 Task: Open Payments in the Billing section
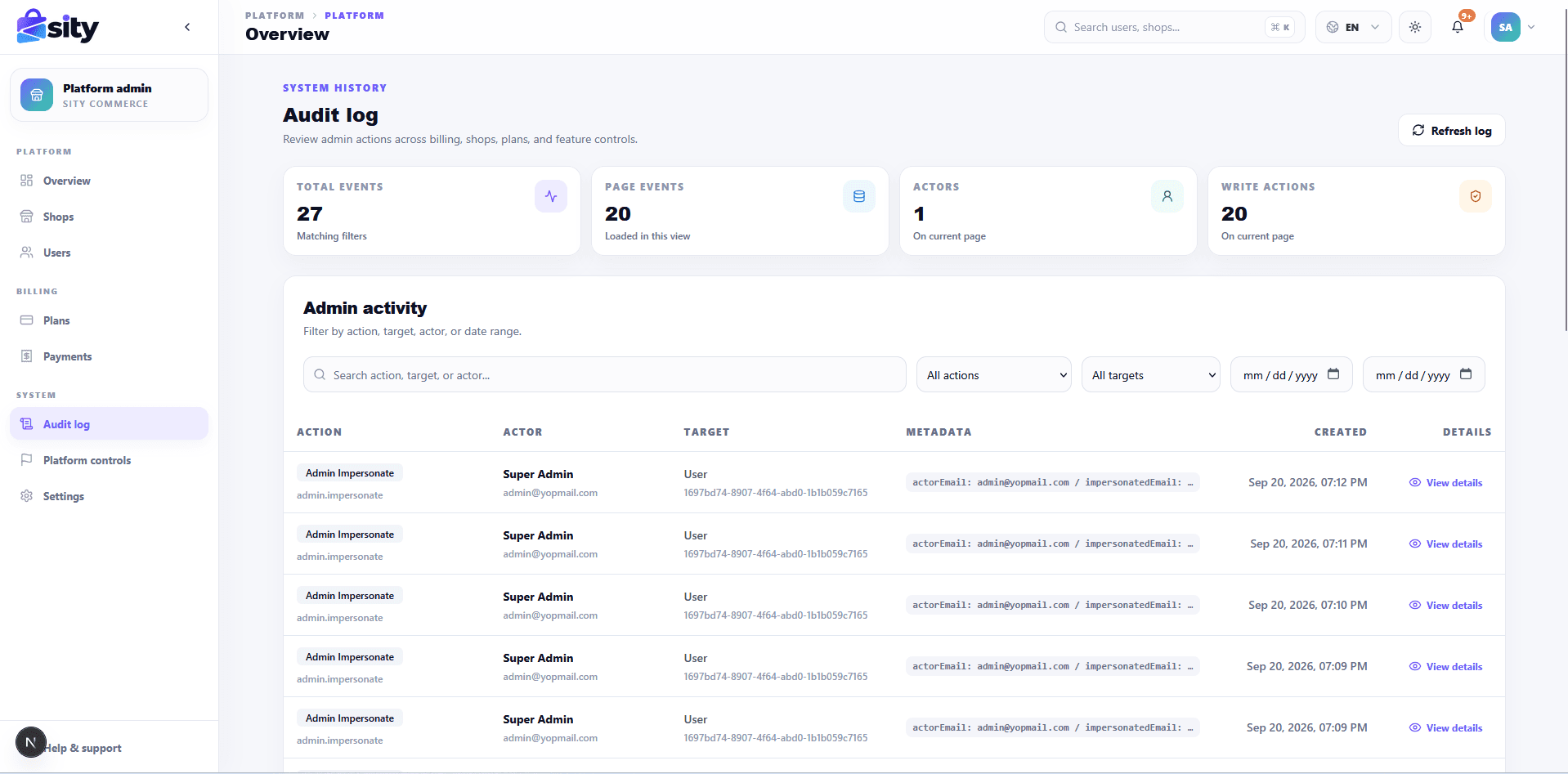pyautogui.click(x=109, y=356)
